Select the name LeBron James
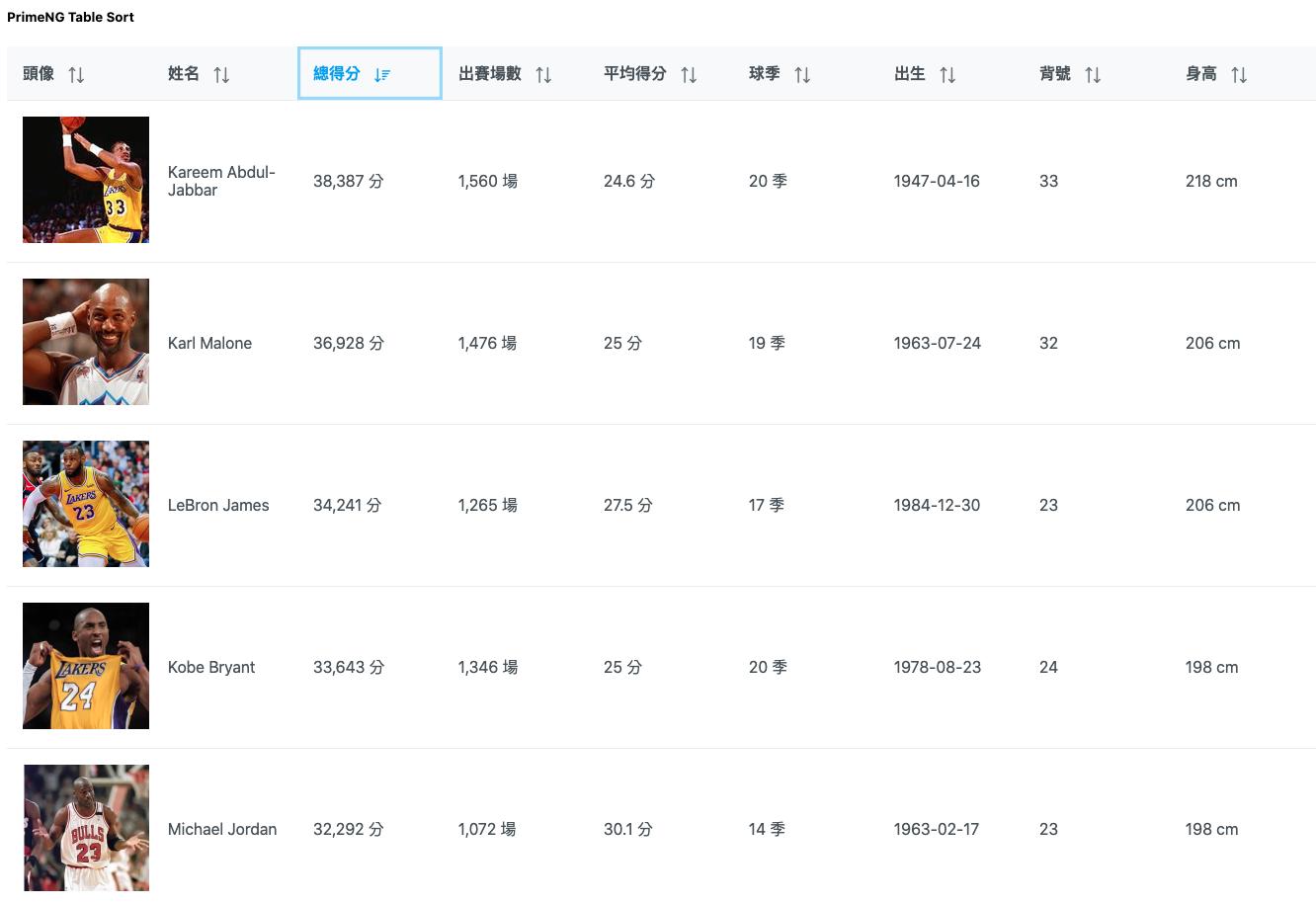 (x=218, y=506)
